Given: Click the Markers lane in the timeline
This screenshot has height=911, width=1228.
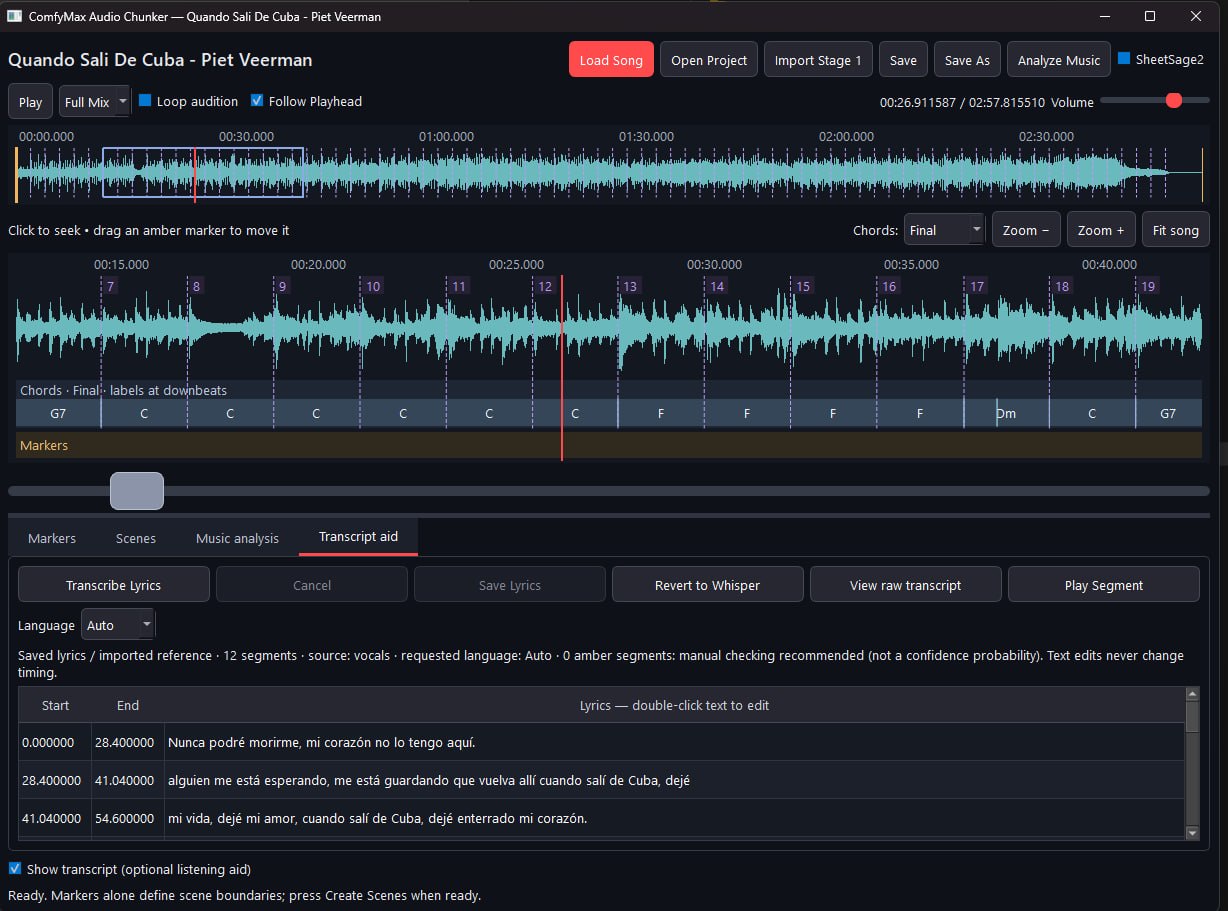Looking at the screenshot, I should pyautogui.click(x=608, y=445).
